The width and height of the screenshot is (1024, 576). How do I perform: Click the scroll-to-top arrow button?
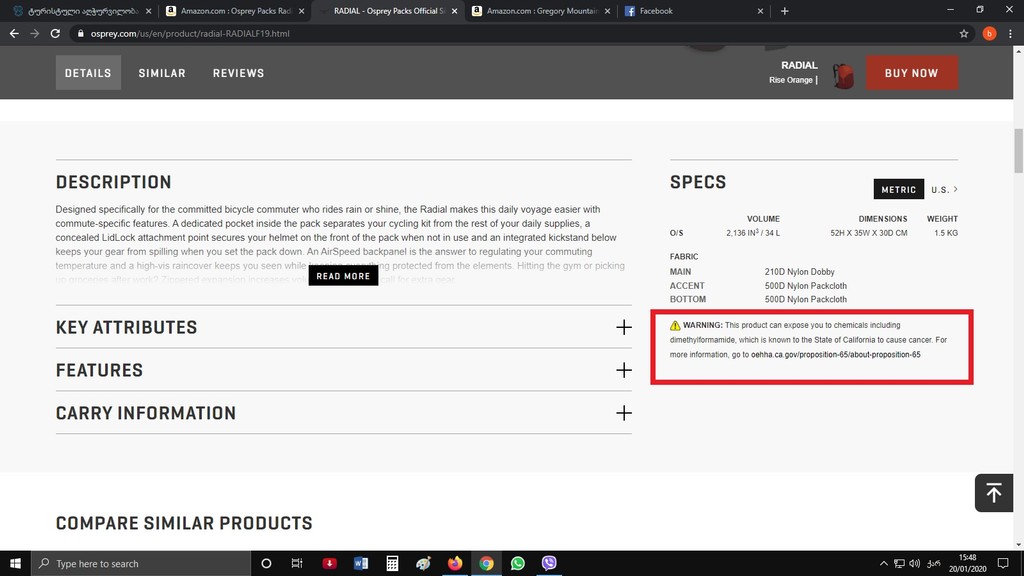click(x=993, y=493)
